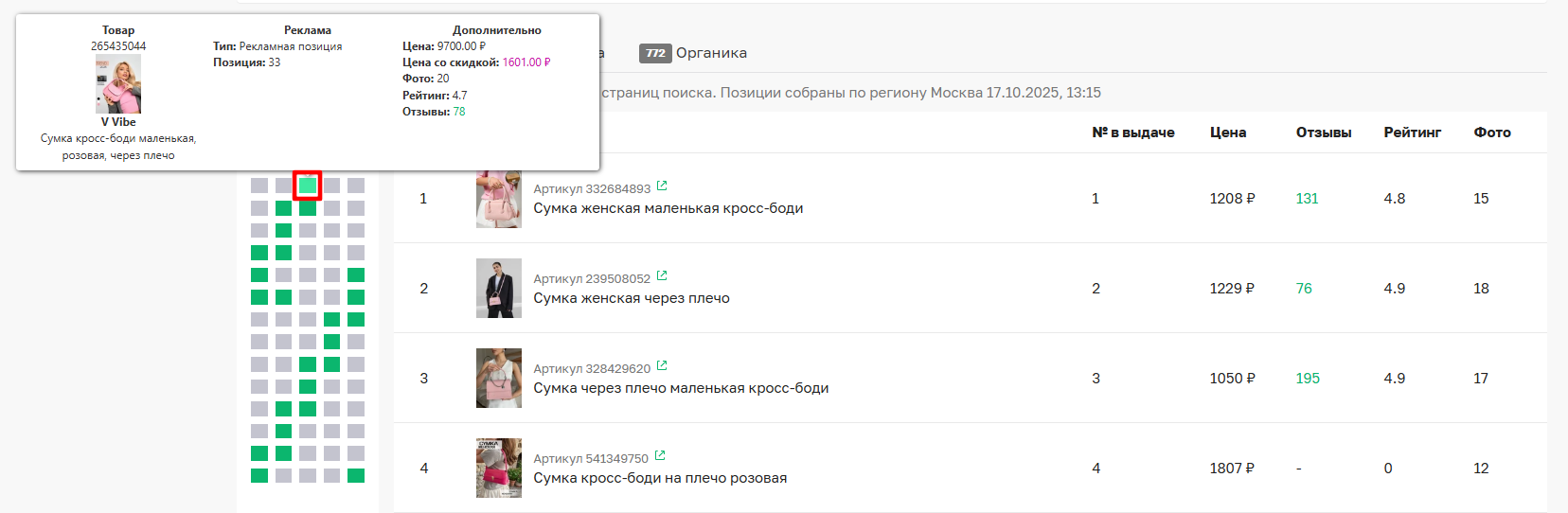Screen dimensions: 1568x513
Task: Sort by the Фото column header
Action: point(1492,133)
